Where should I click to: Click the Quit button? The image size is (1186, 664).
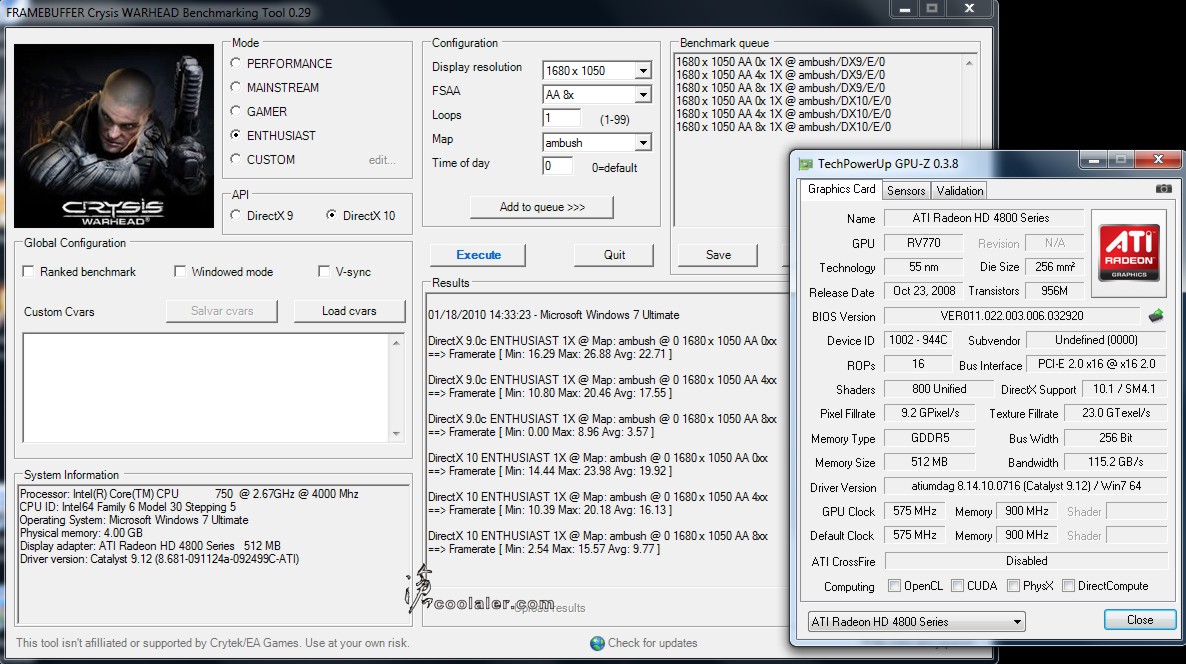click(x=614, y=255)
